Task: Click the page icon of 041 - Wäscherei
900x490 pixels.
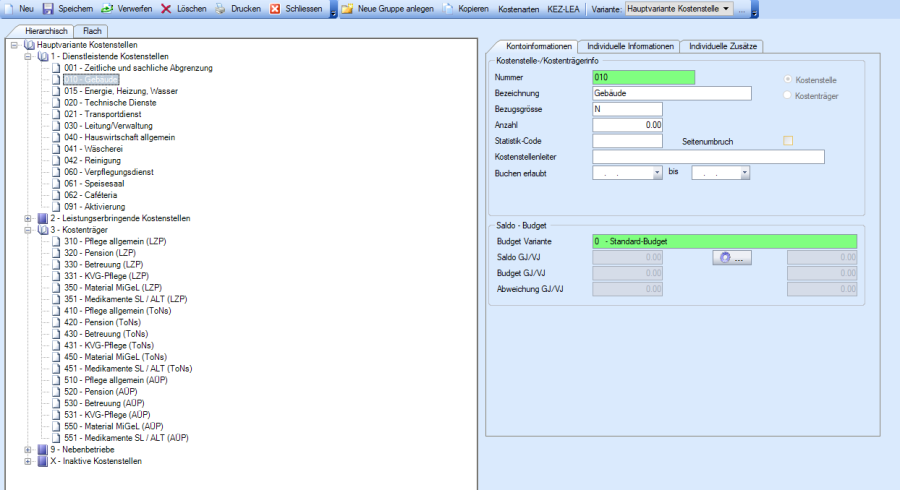Action: (56, 149)
